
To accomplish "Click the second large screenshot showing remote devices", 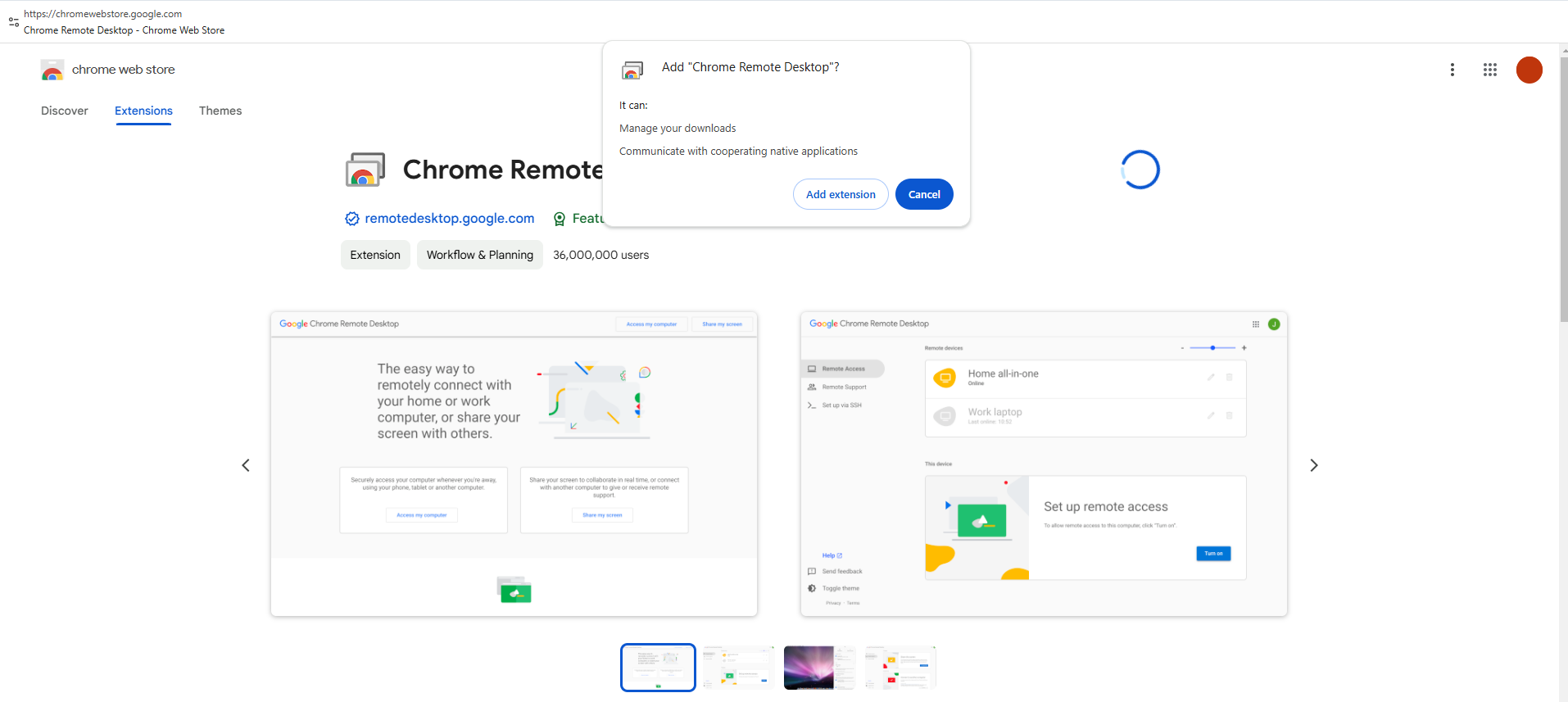I will click(x=1044, y=464).
